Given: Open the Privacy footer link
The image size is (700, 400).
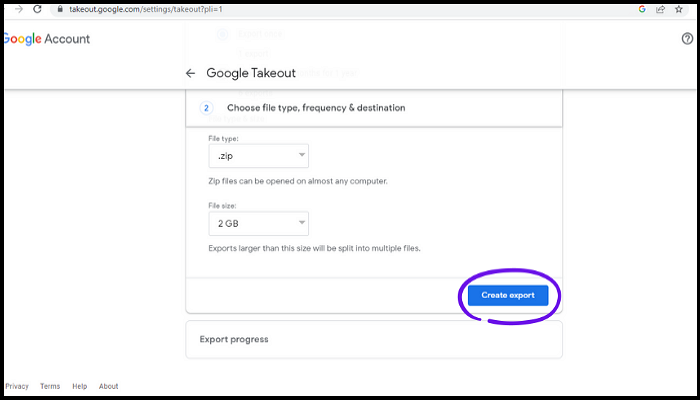Looking at the screenshot, I should (x=17, y=386).
